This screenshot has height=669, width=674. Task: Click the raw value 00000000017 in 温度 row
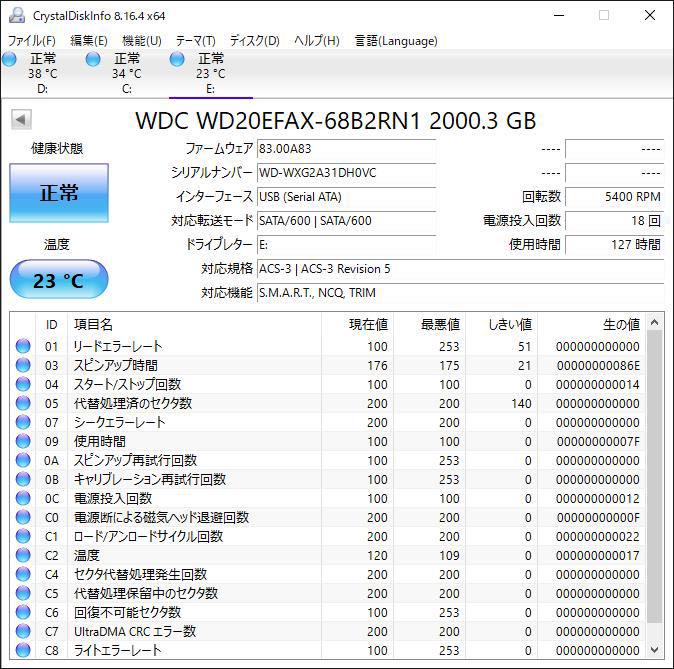click(597, 555)
